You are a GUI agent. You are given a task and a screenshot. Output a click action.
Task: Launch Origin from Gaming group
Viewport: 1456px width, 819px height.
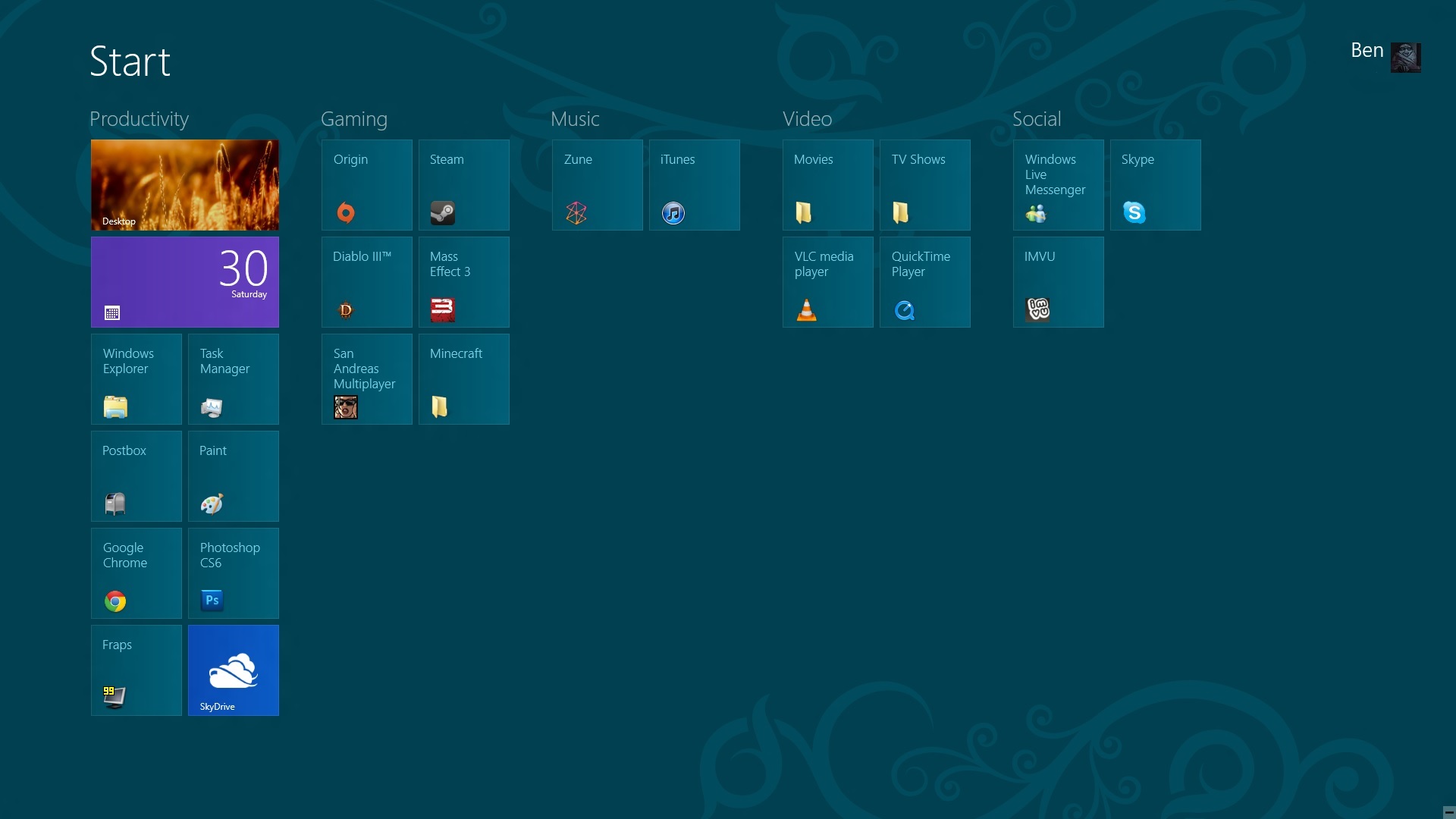(x=366, y=185)
